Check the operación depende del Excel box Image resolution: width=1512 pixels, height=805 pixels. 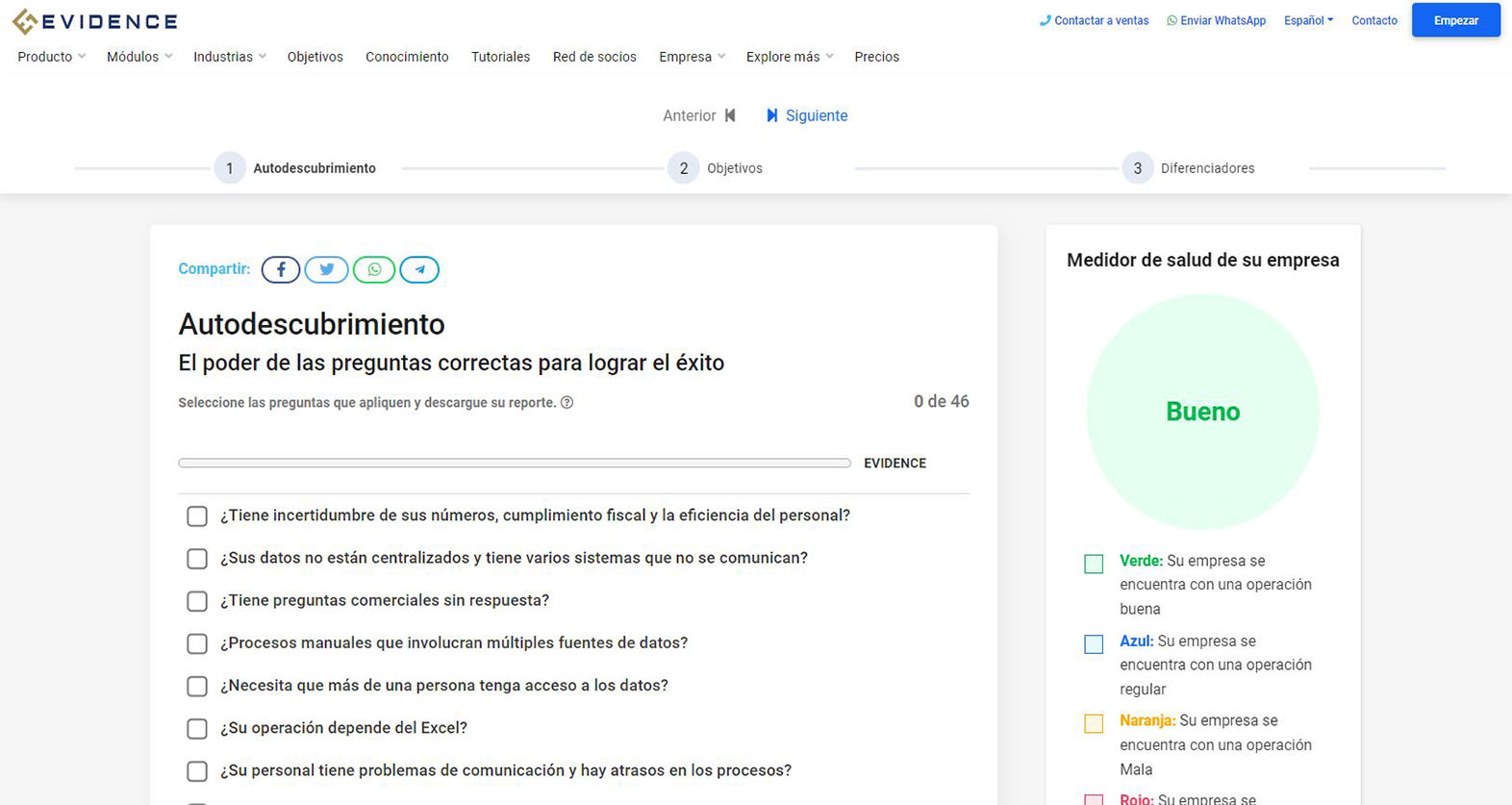[x=197, y=728]
